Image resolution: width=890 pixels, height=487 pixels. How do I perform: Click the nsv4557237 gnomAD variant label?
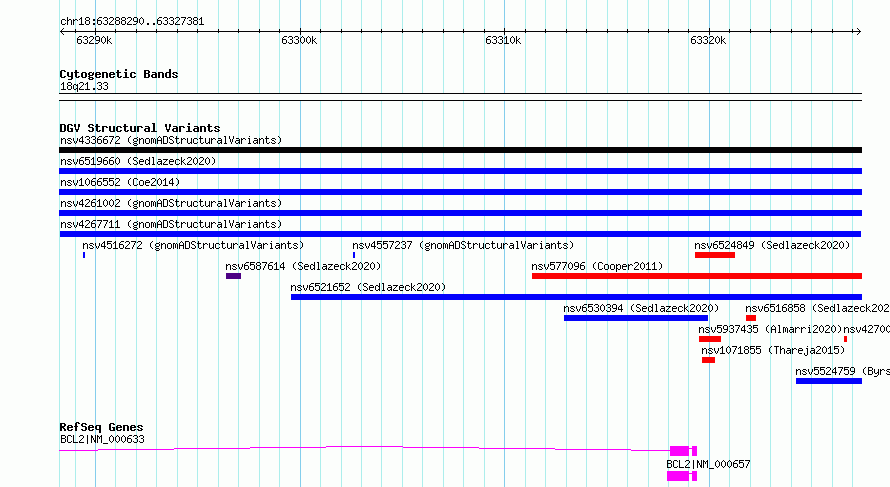[x=463, y=245]
